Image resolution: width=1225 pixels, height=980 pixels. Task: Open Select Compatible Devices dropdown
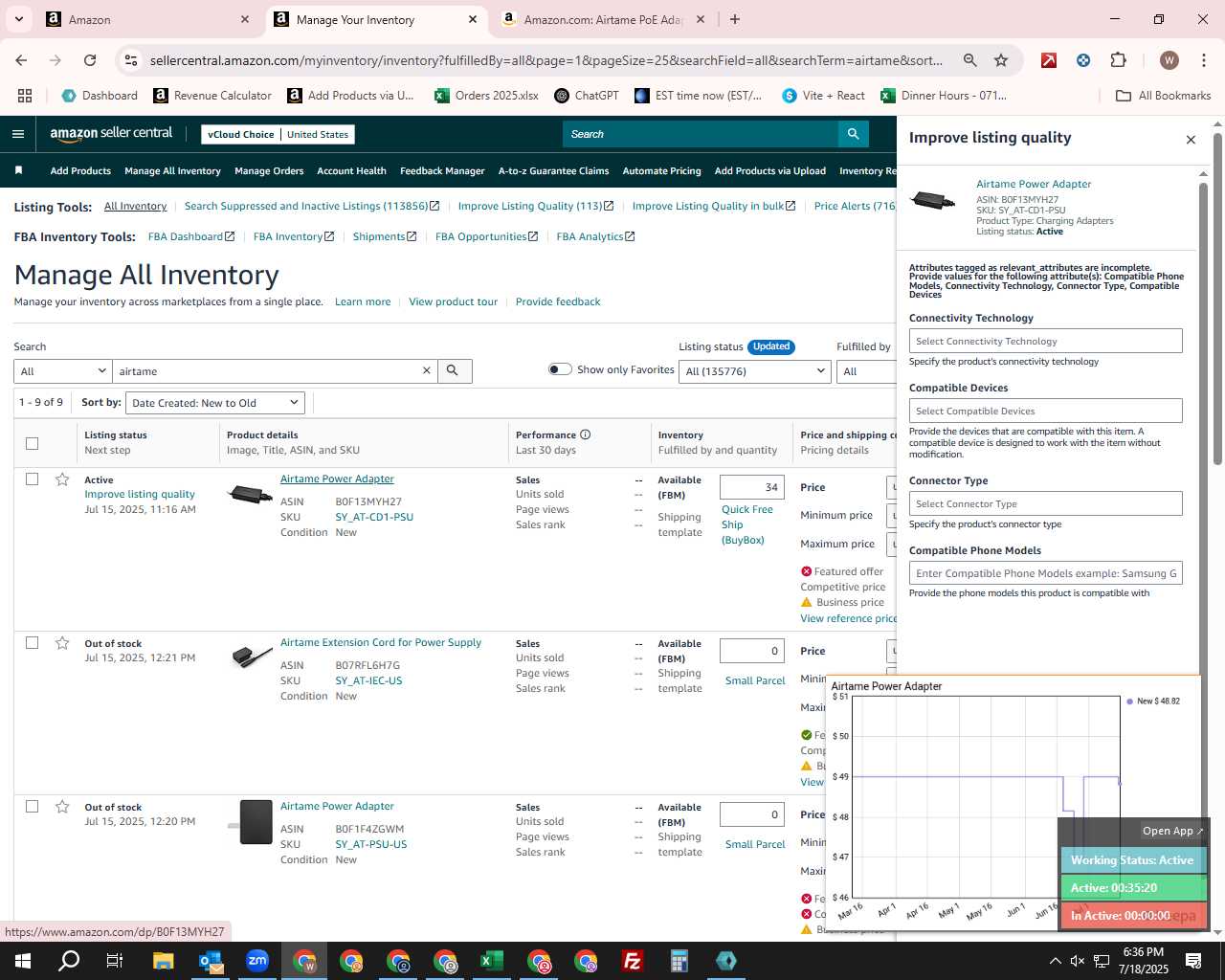pyautogui.click(x=1045, y=411)
